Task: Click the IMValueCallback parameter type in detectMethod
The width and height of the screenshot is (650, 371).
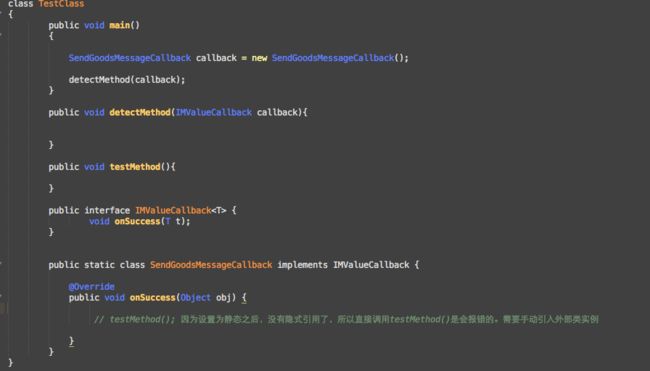Action: pyautogui.click(x=213, y=112)
